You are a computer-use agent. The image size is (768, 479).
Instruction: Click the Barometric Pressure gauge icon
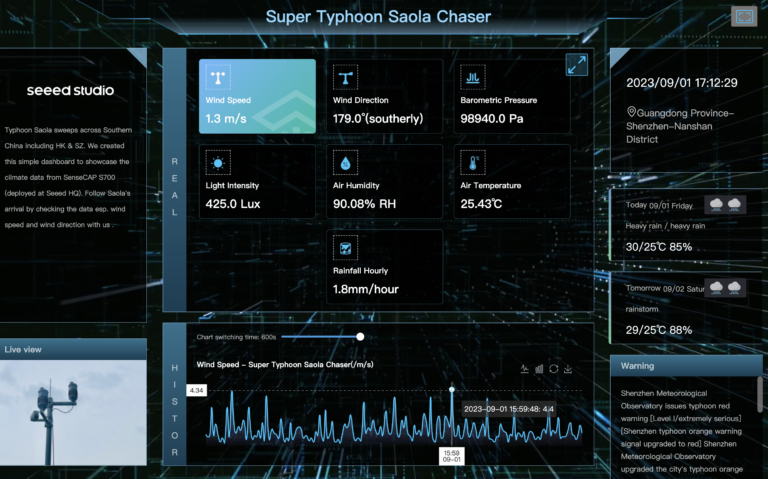(x=472, y=77)
